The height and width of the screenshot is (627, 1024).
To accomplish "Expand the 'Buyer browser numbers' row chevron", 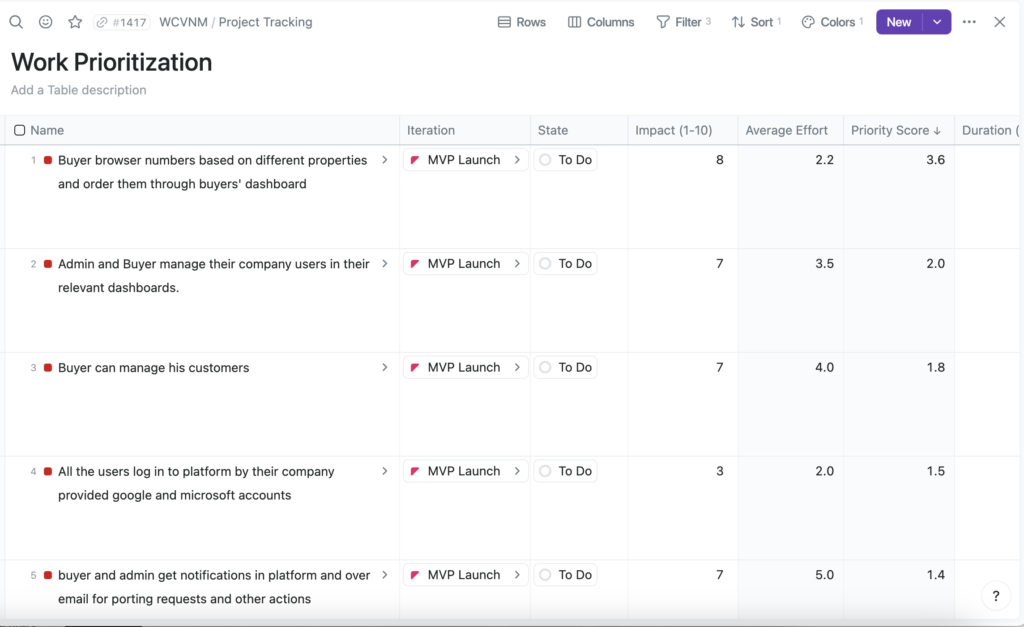I will [385, 160].
